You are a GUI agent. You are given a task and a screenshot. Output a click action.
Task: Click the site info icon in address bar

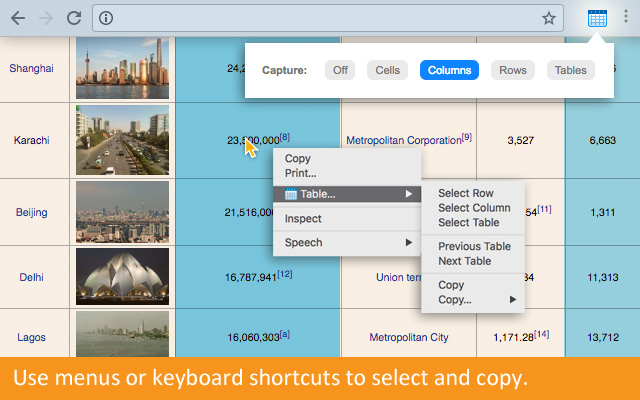[x=107, y=18]
